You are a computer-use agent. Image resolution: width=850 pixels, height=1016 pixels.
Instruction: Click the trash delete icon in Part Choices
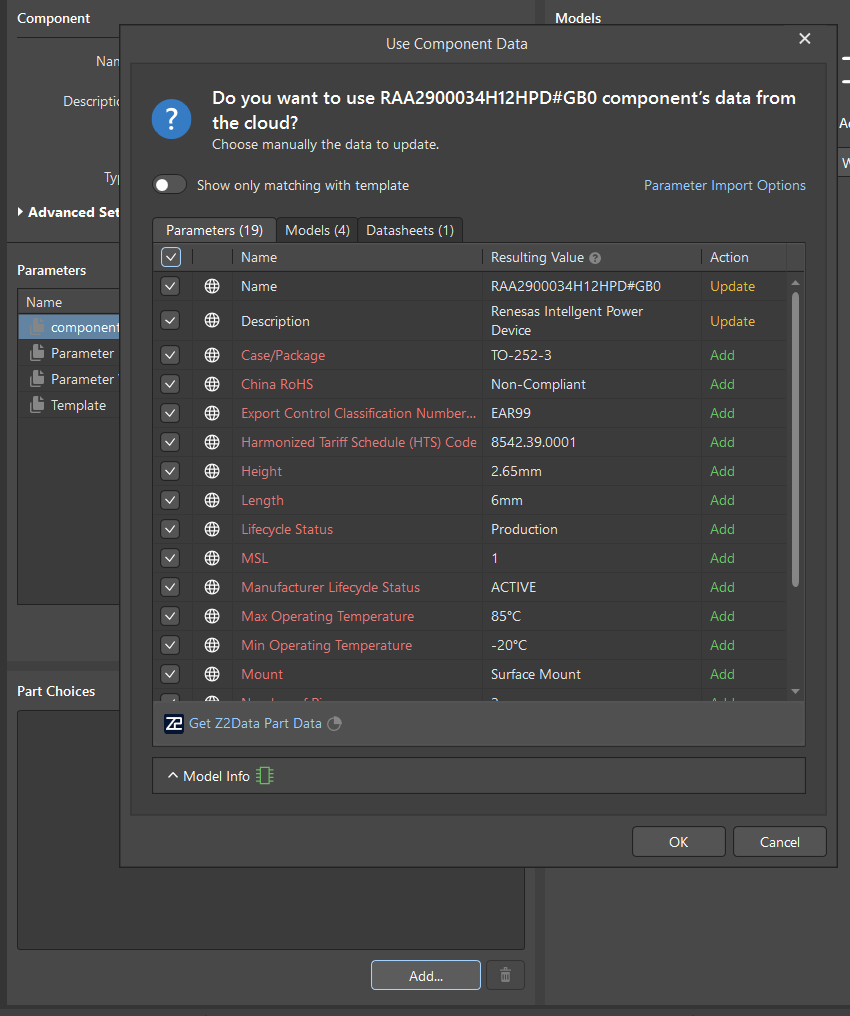505,975
